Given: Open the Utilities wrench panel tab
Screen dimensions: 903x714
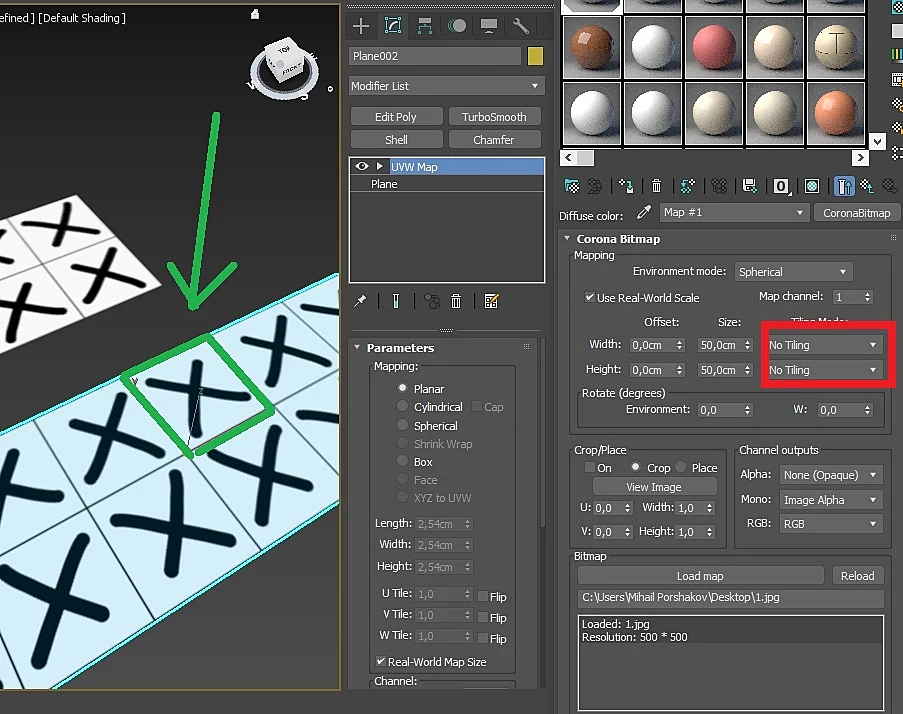Looking at the screenshot, I should tap(521, 26).
